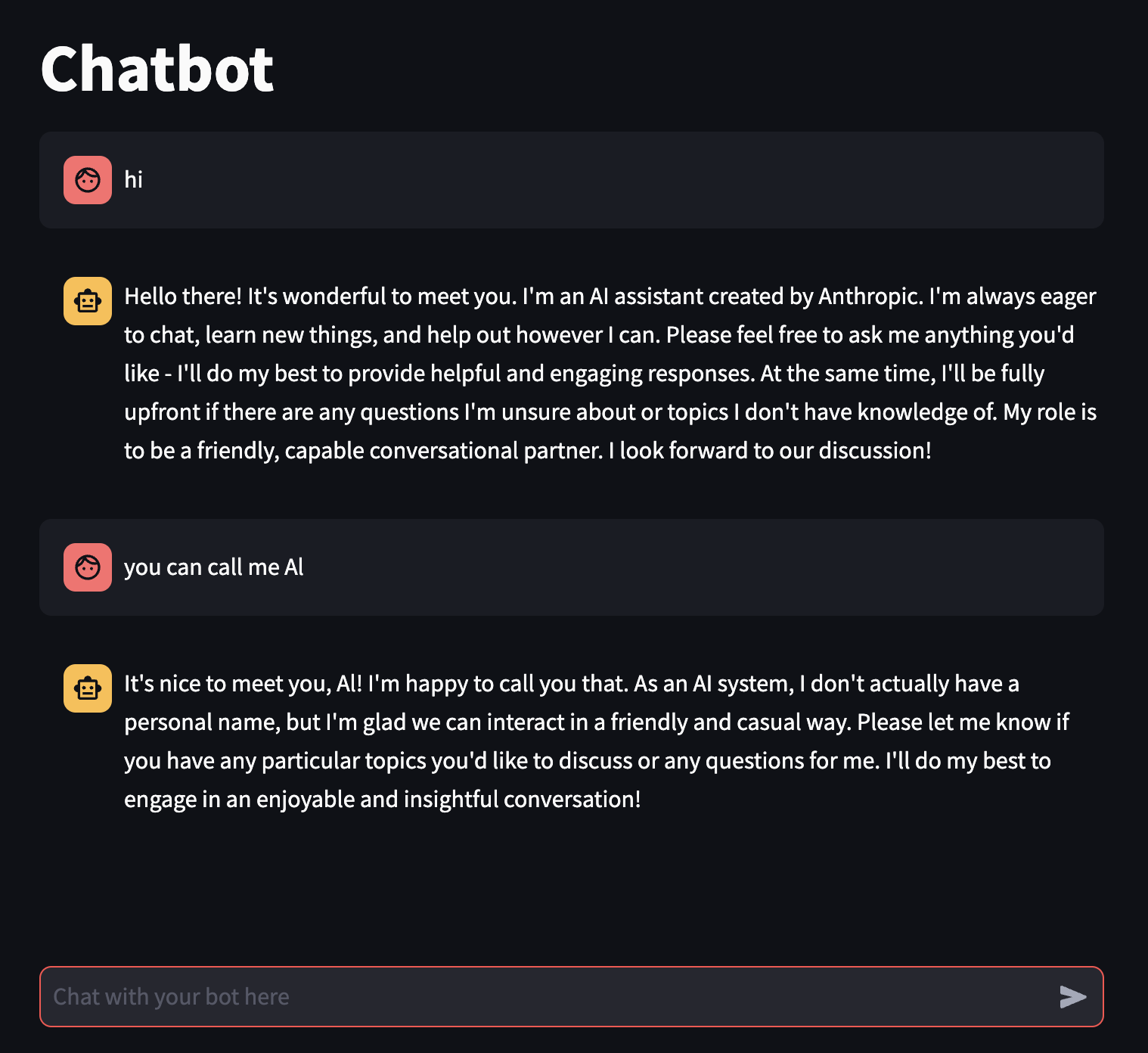Click the robot avatar on the second bot reply

pyautogui.click(x=87, y=688)
